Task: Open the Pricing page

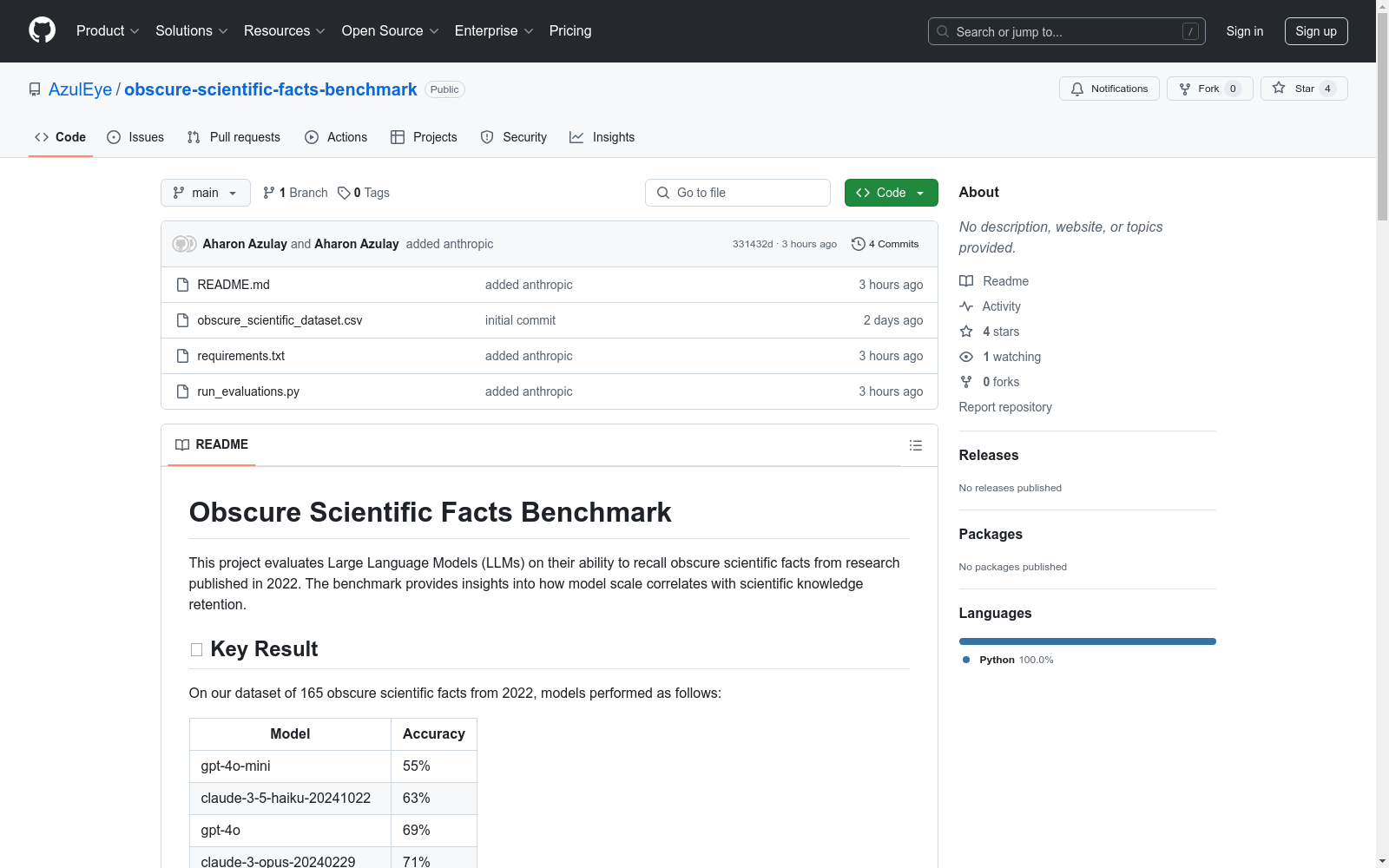Action: coord(570,31)
